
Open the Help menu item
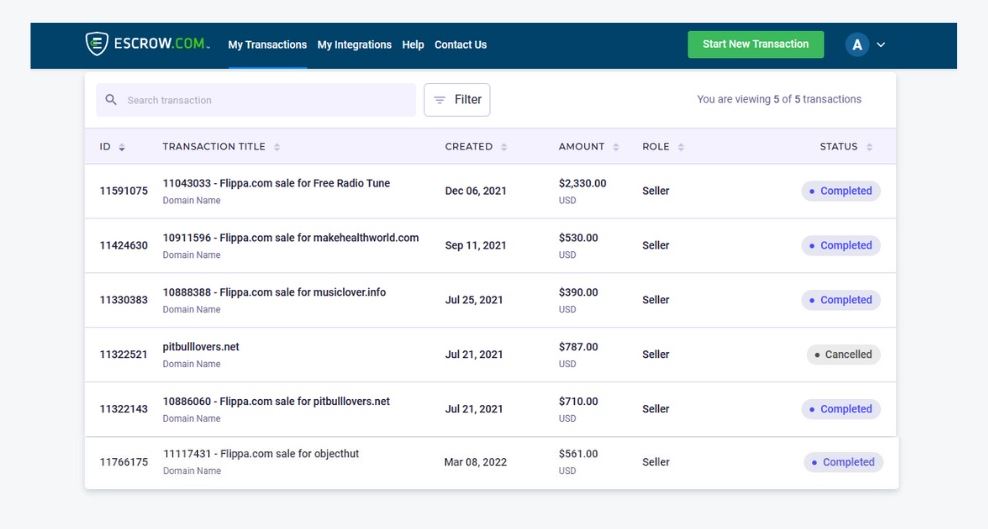[413, 45]
